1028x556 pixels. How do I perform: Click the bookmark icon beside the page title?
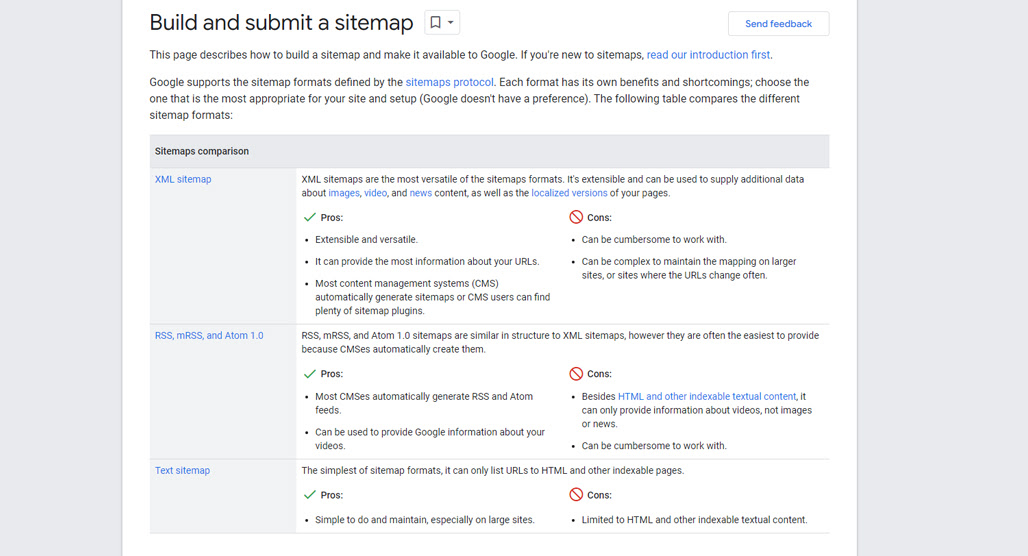(x=435, y=22)
